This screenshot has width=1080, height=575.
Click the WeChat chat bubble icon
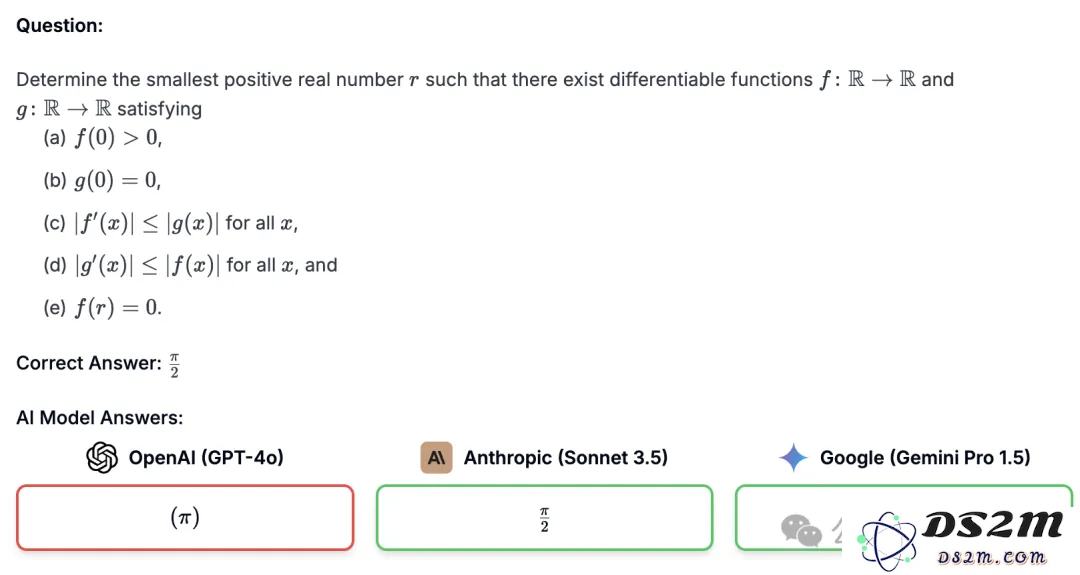(801, 530)
